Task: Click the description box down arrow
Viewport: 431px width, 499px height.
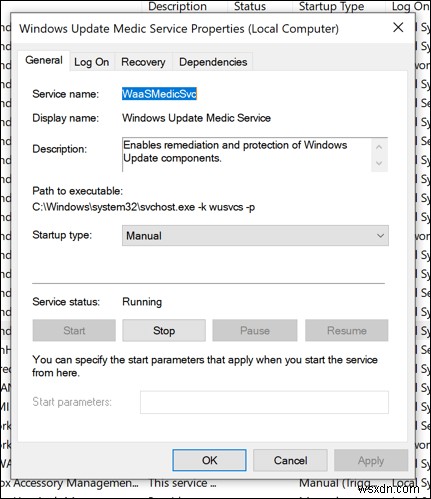Action: (x=379, y=163)
